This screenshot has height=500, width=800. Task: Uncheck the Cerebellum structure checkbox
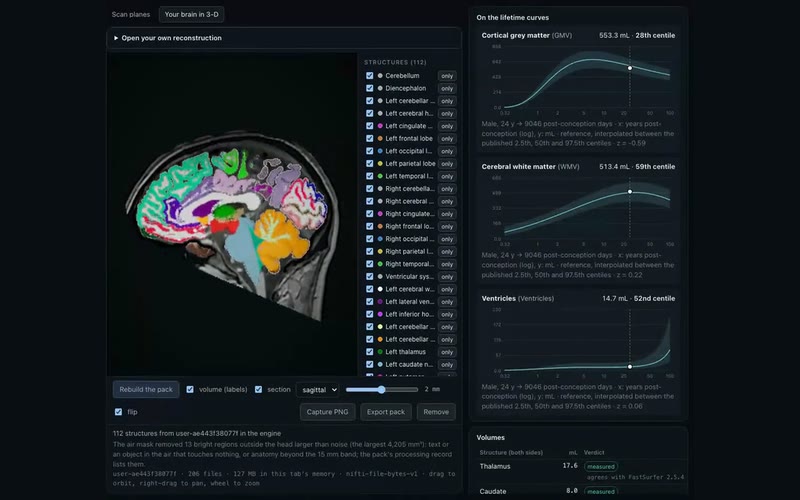(x=369, y=76)
